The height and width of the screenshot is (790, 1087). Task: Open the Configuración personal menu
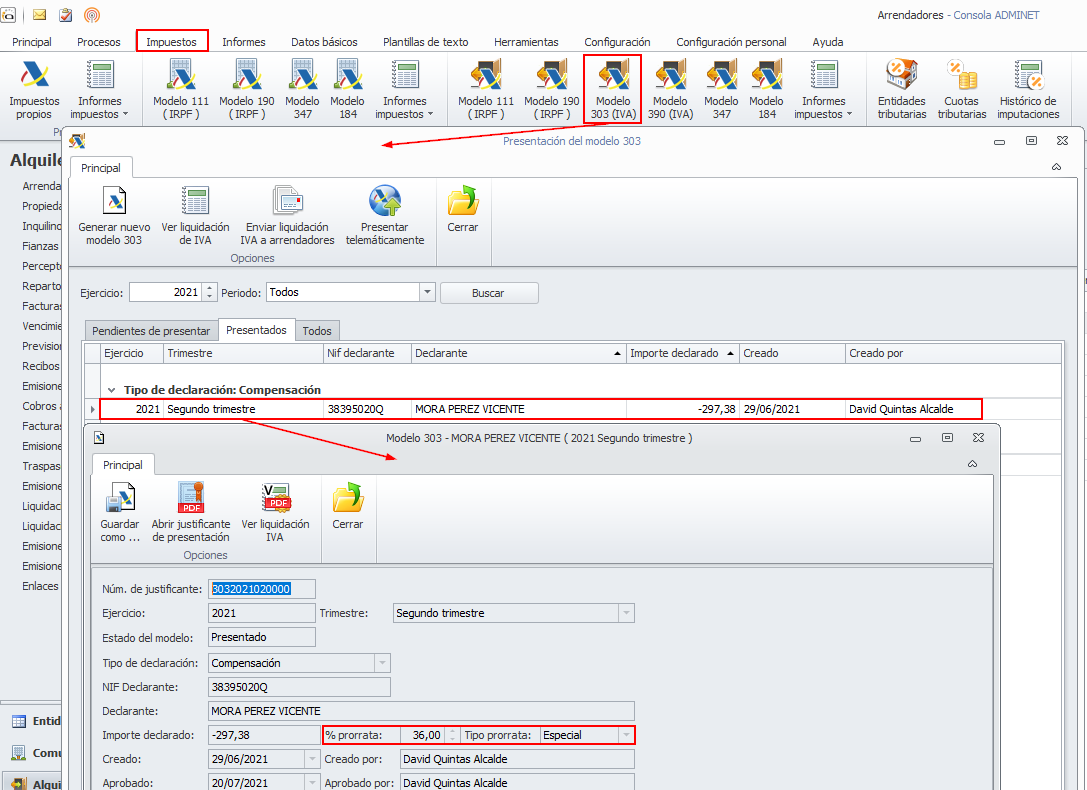pos(731,42)
